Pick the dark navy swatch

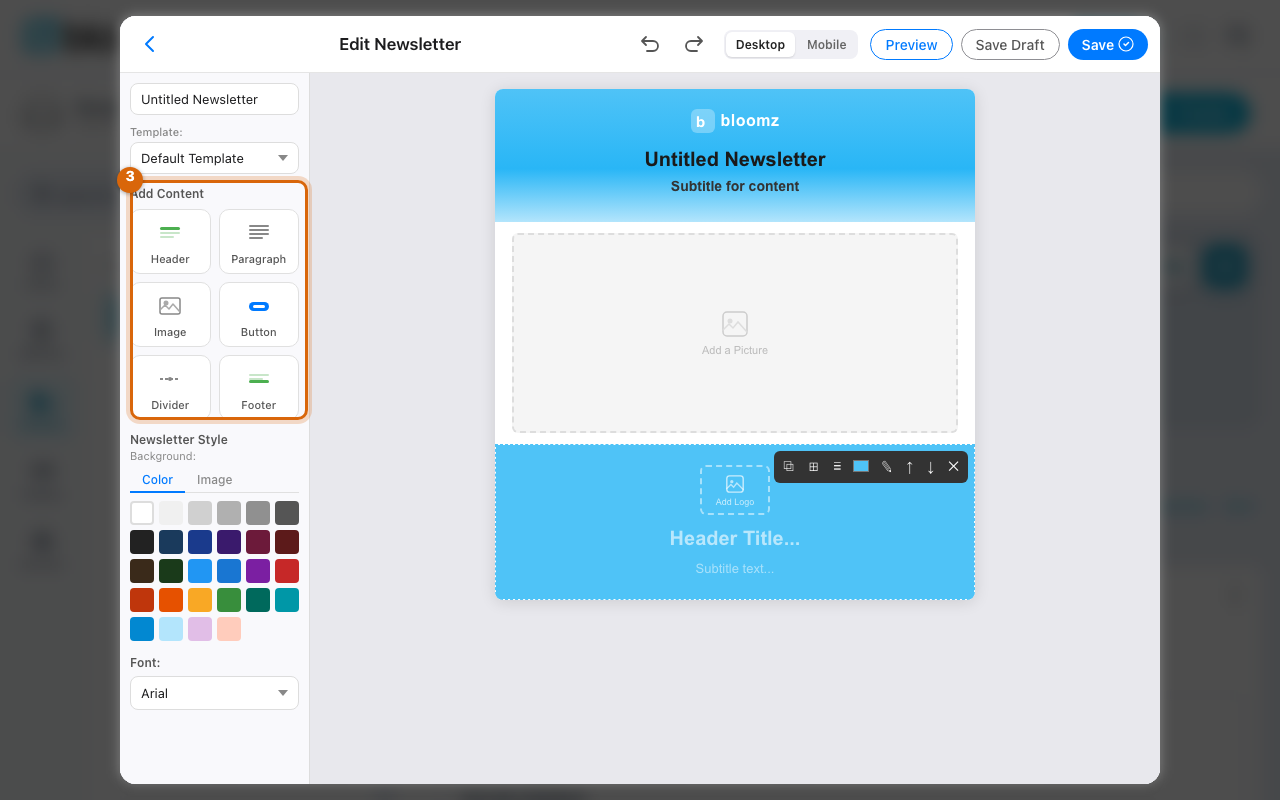point(171,542)
